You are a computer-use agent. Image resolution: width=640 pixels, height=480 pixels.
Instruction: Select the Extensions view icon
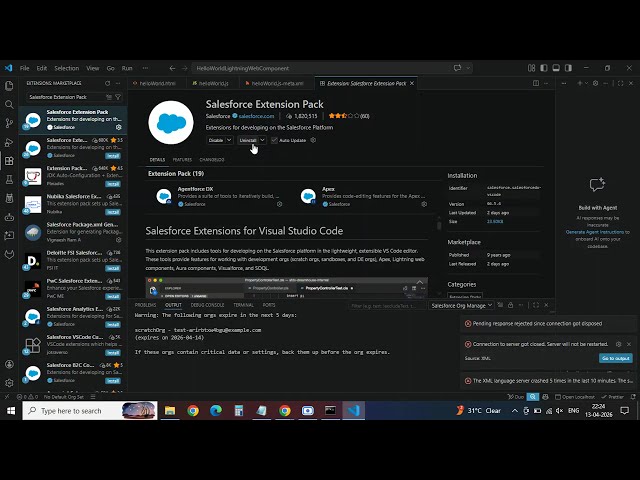point(9,161)
